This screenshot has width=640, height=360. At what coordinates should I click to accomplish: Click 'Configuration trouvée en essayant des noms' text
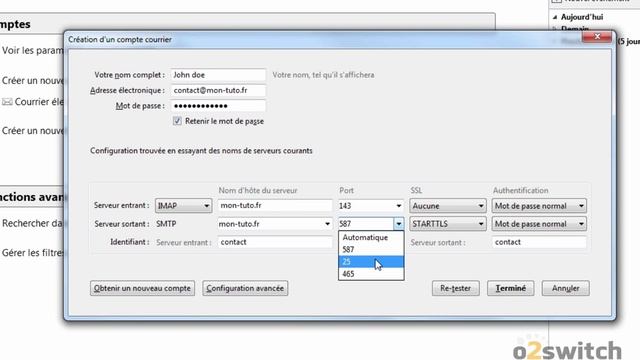[x=201, y=151]
